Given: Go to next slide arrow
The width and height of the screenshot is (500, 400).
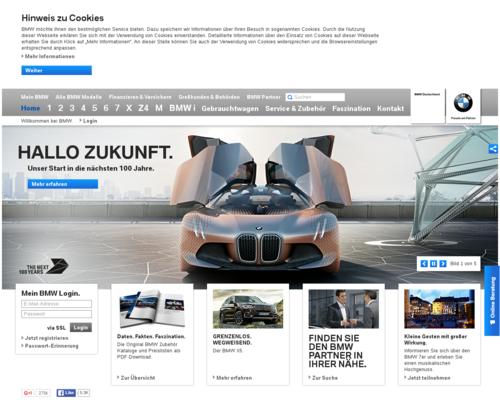Looking at the screenshot, I should click(443, 264).
